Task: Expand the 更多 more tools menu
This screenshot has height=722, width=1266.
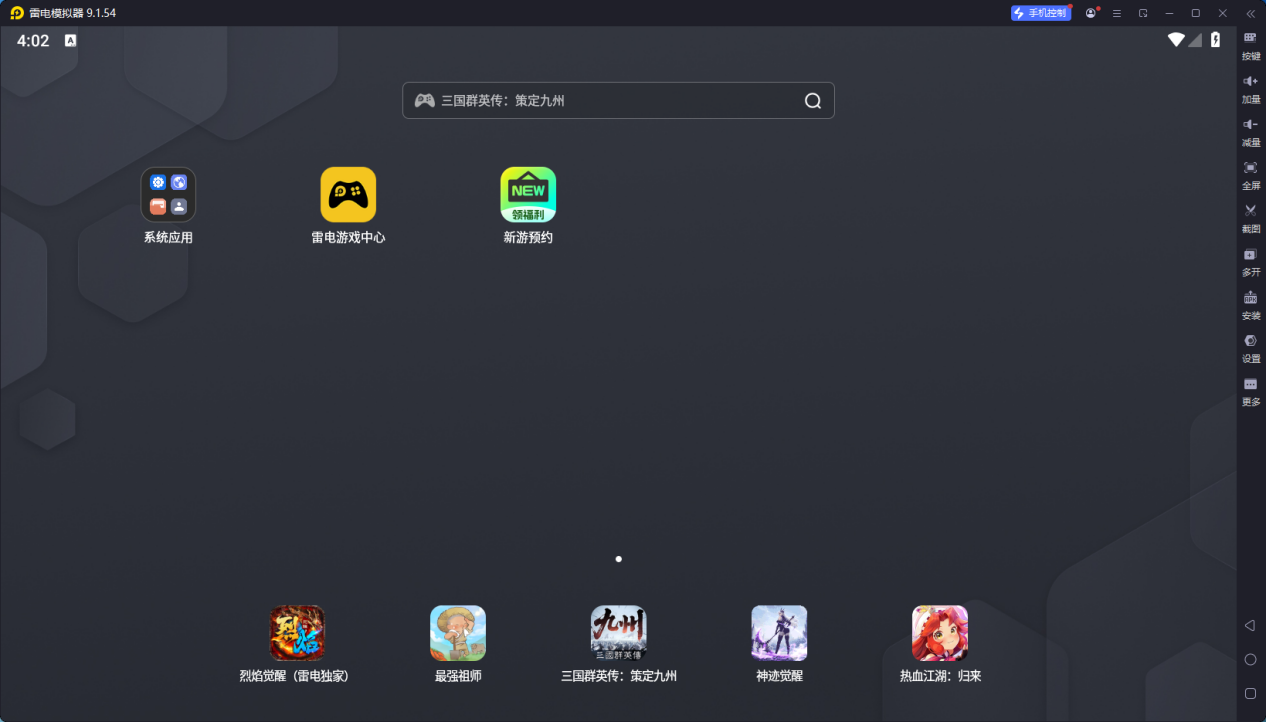Action: (x=1250, y=385)
